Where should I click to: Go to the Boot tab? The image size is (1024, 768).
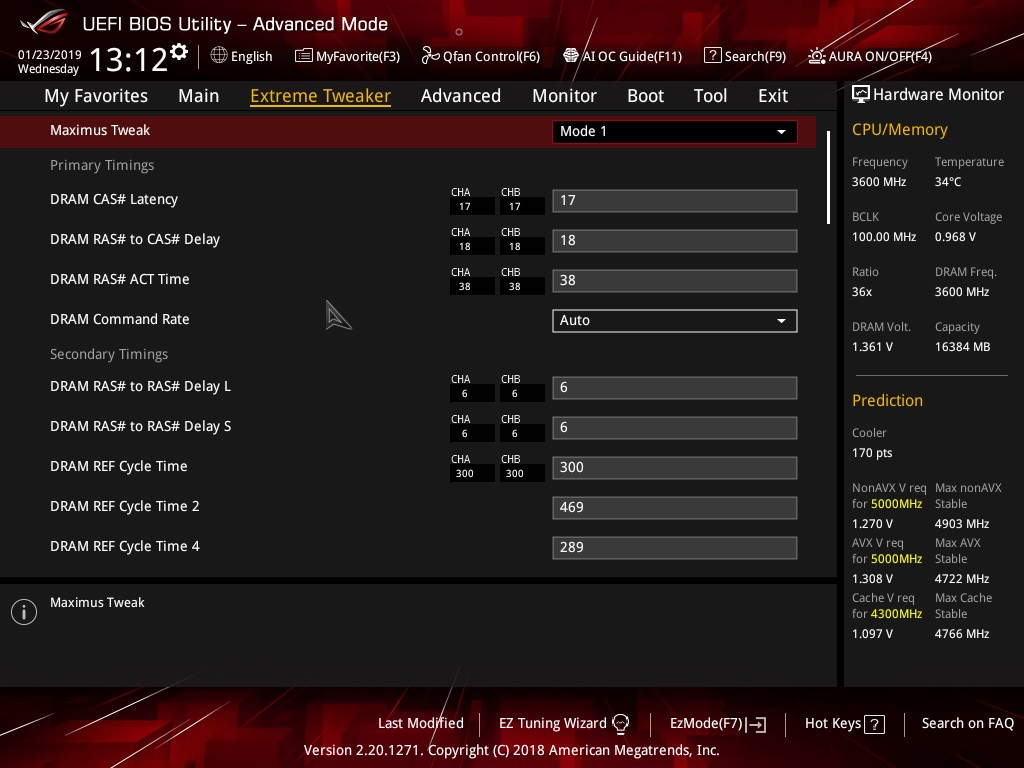(x=645, y=96)
